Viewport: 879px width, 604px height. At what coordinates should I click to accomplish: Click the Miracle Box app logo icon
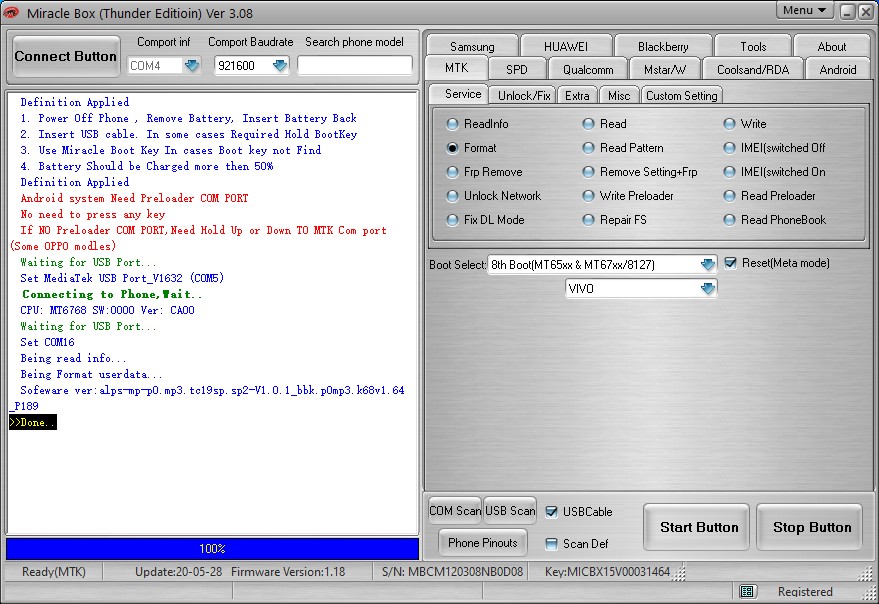coord(11,12)
